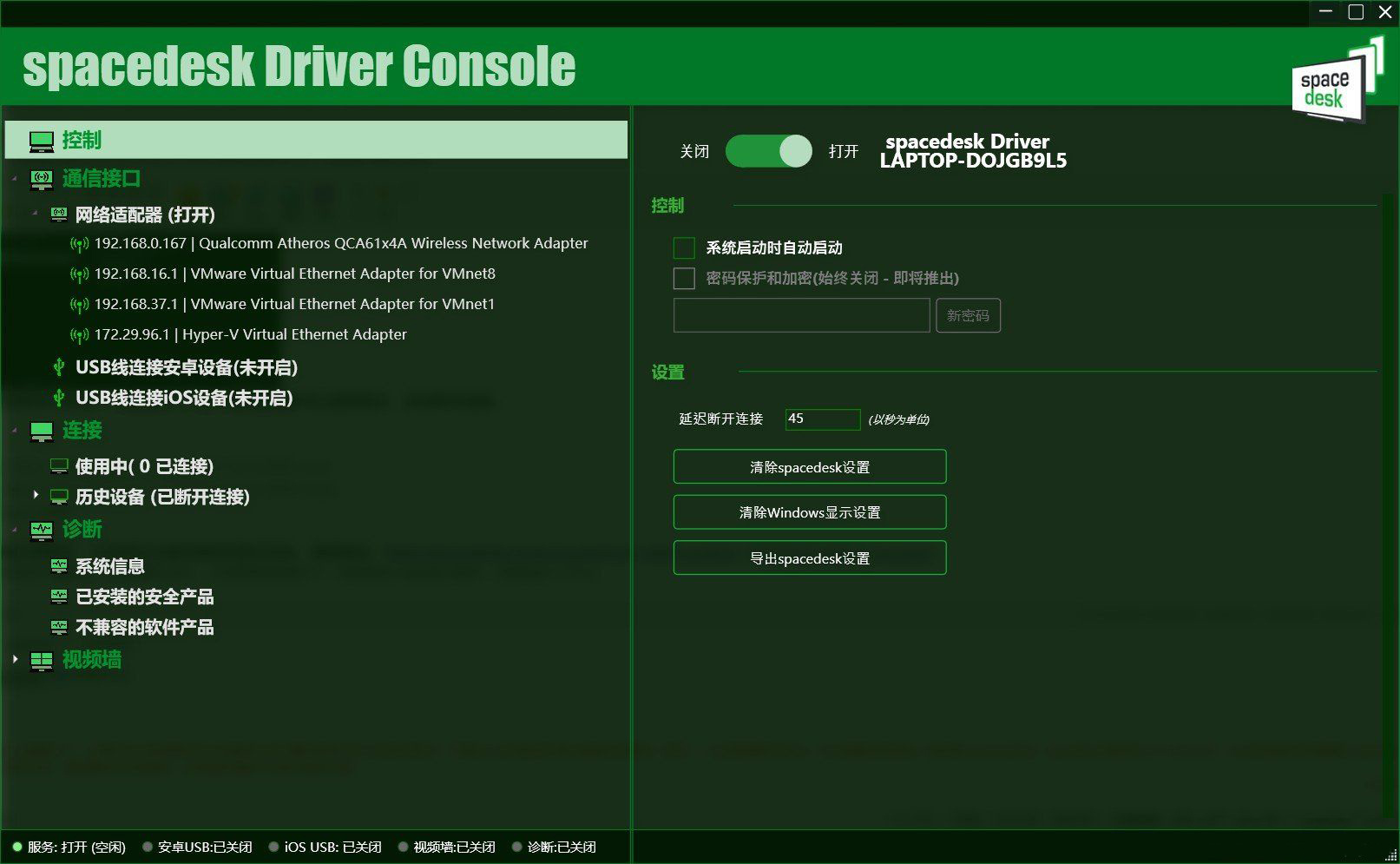Toggle the spacedesk Driver on/off switch

(x=768, y=151)
